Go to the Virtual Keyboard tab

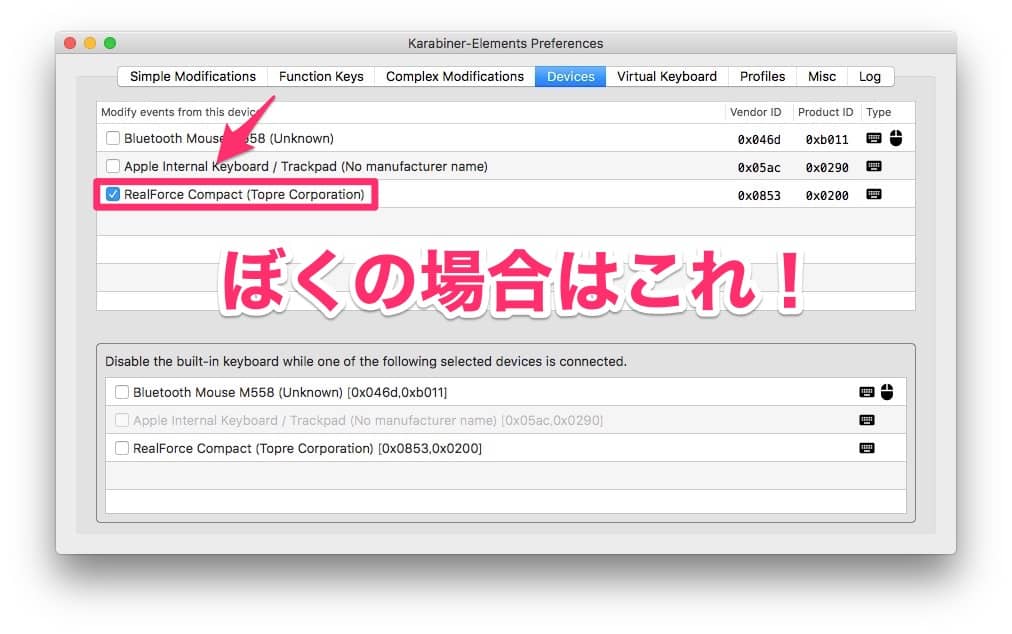pyautogui.click(x=667, y=76)
